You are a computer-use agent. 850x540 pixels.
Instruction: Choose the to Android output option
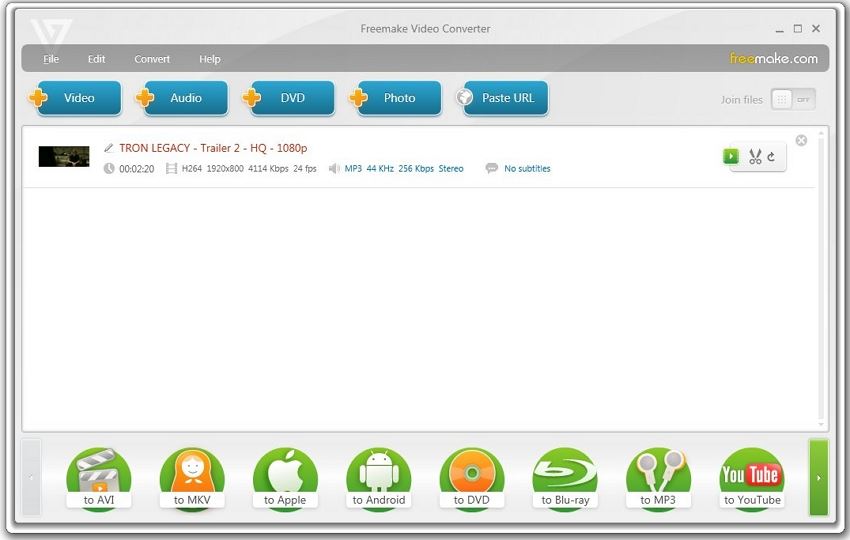pos(378,478)
